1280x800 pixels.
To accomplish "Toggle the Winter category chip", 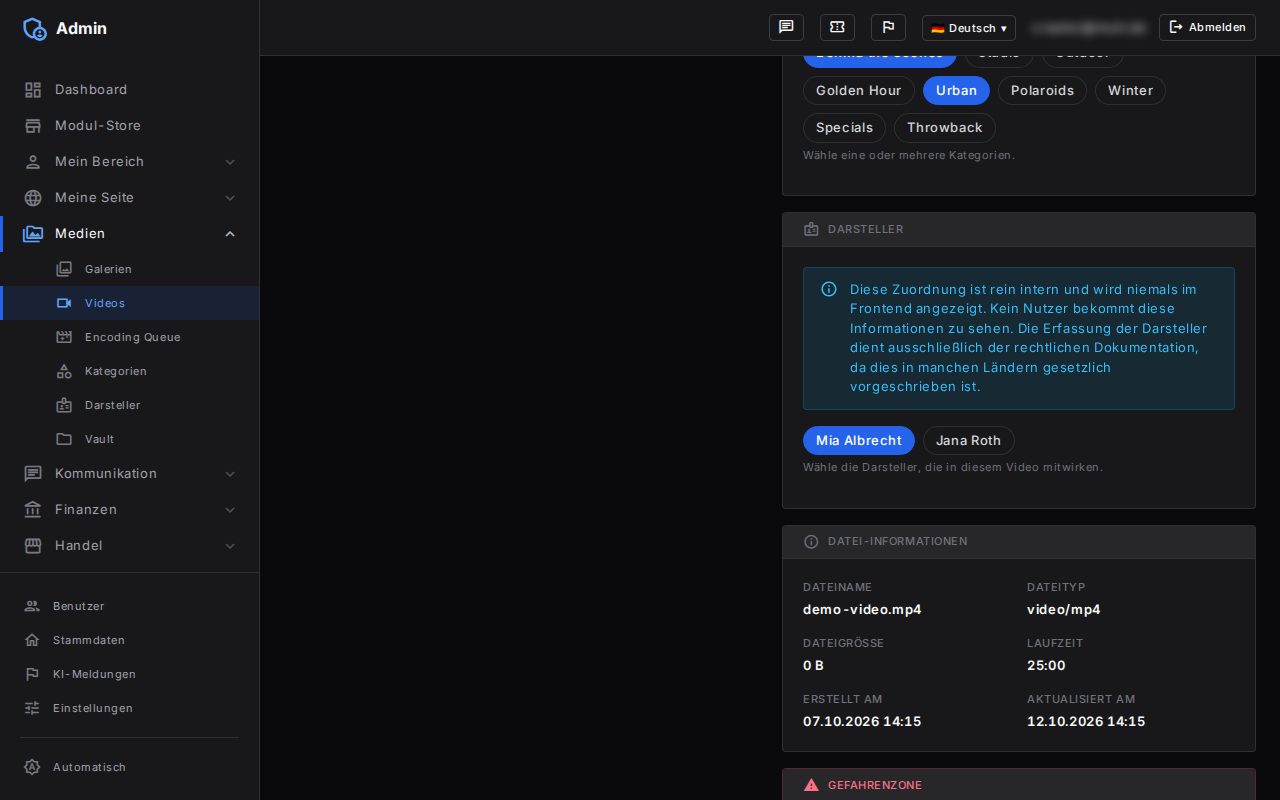I will [1130, 90].
